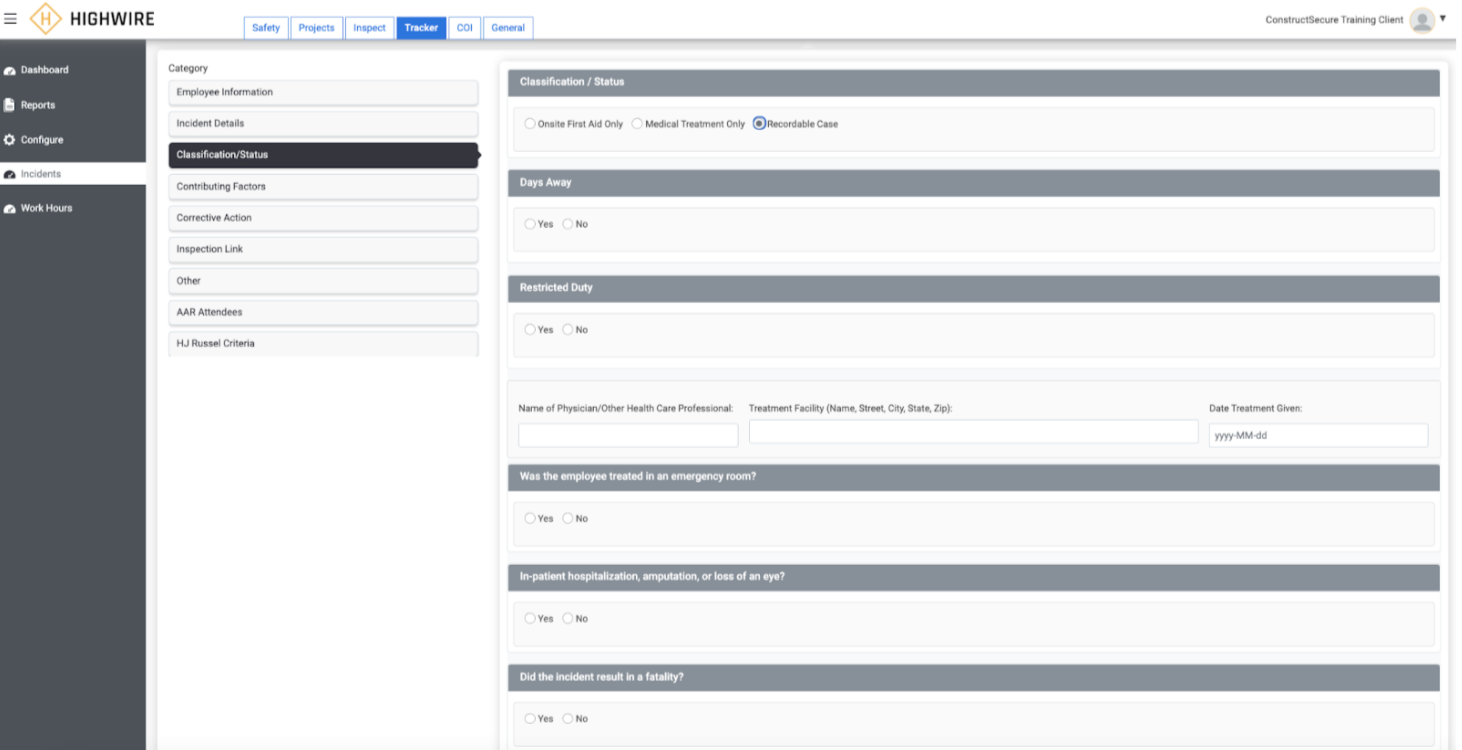Screen dimensions: 1462x750
Task: Select the Employee Information category
Action: pos(323,92)
